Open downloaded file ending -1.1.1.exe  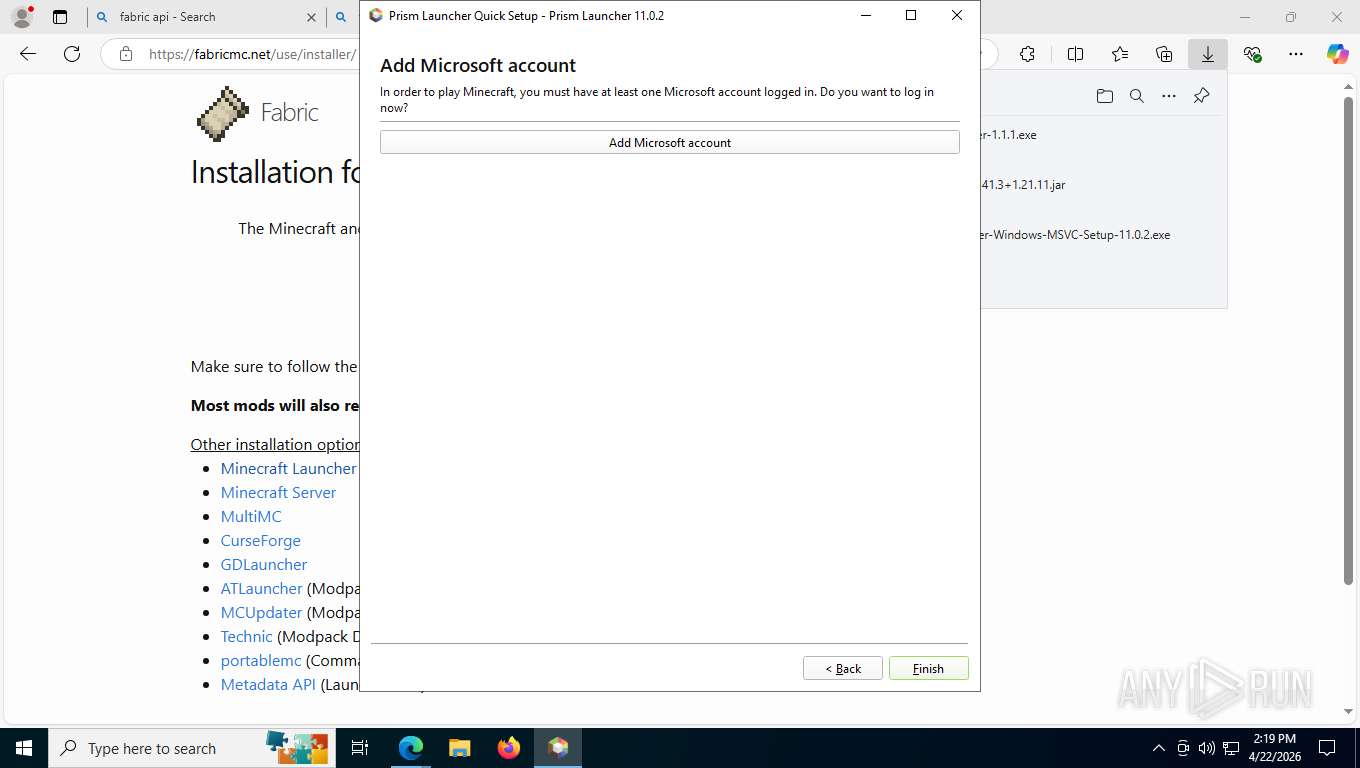[1009, 135]
